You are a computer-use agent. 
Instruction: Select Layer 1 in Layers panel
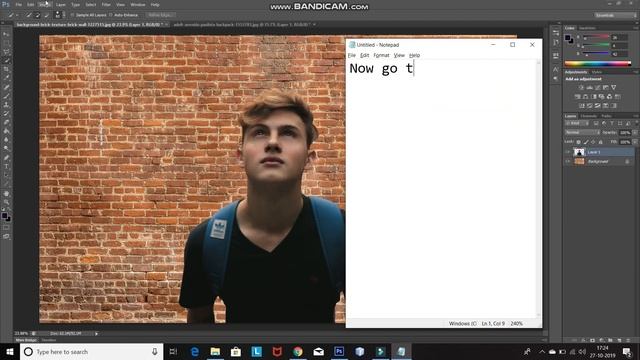[600, 152]
